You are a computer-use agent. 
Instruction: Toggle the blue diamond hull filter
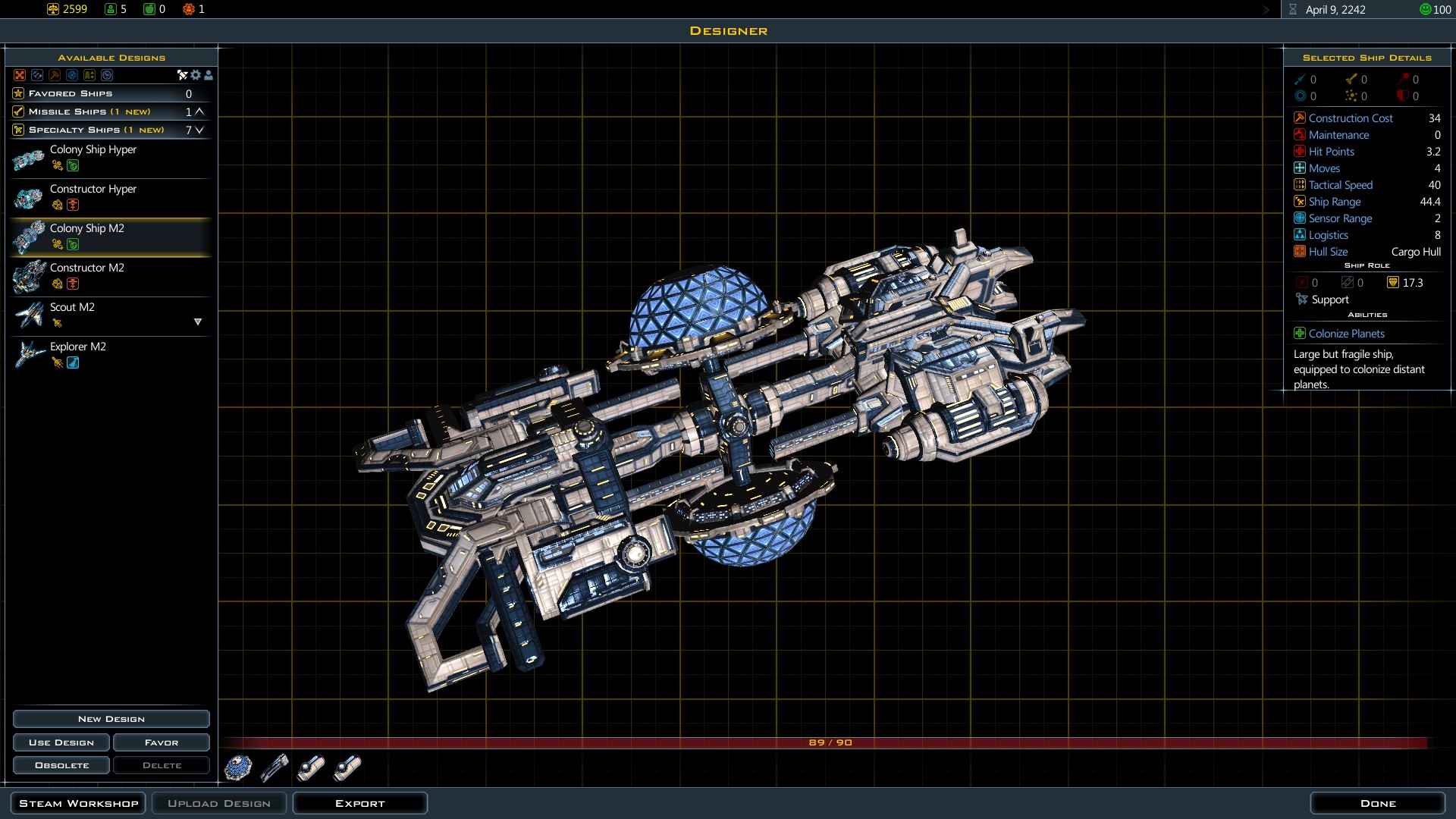[x=72, y=75]
